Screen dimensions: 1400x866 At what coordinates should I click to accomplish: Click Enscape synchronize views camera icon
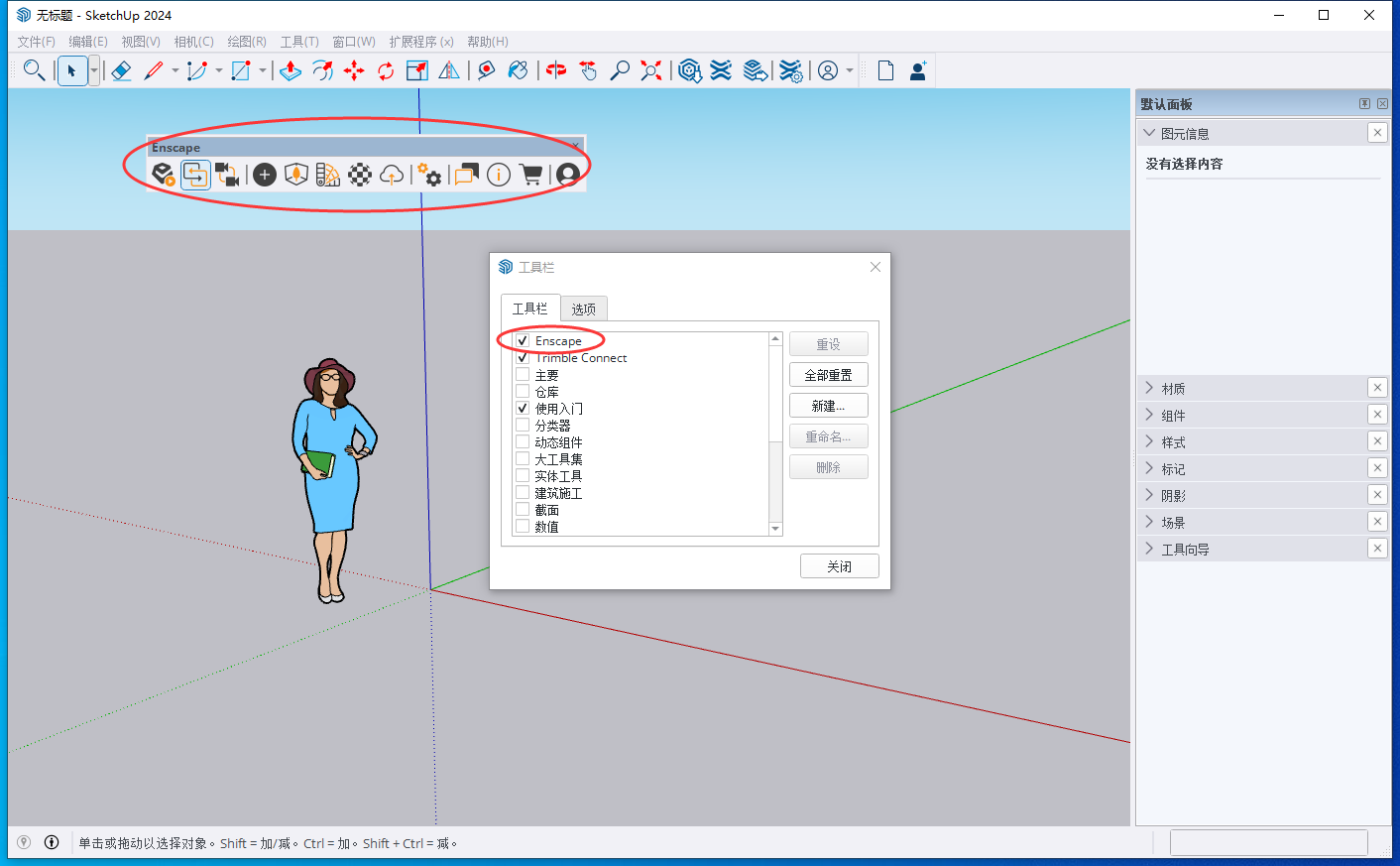[228, 176]
